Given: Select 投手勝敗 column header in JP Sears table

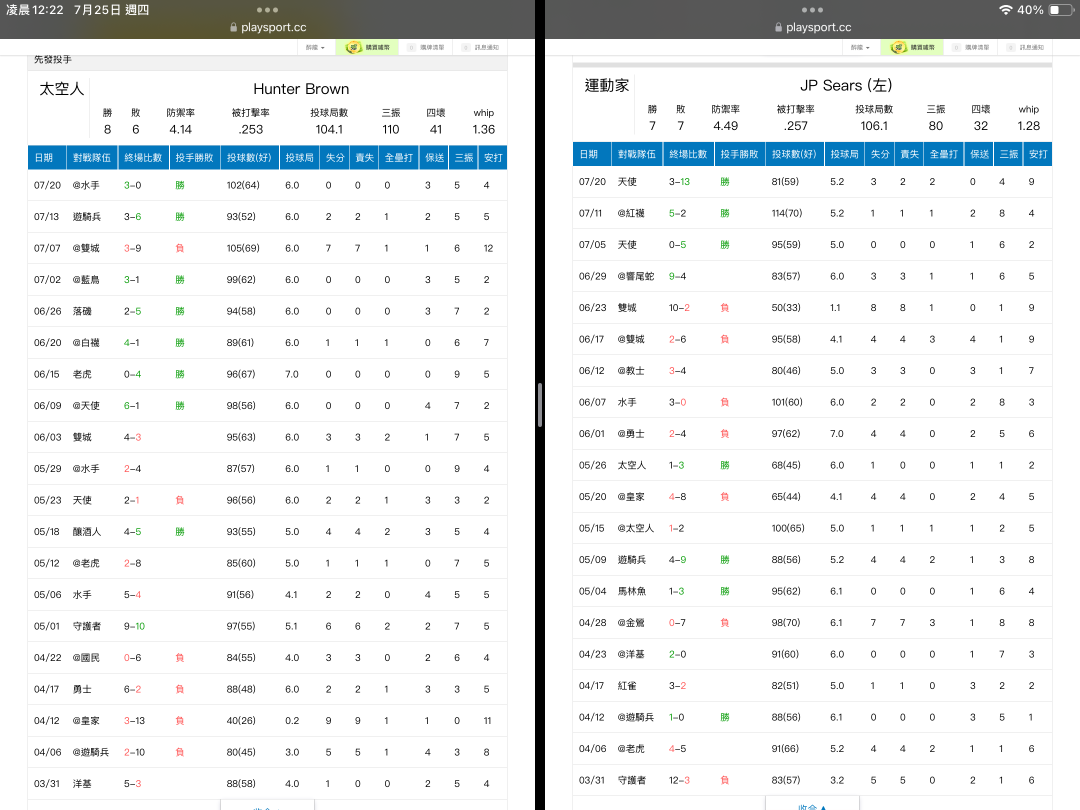Looking at the screenshot, I should pyautogui.click(x=739, y=154).
